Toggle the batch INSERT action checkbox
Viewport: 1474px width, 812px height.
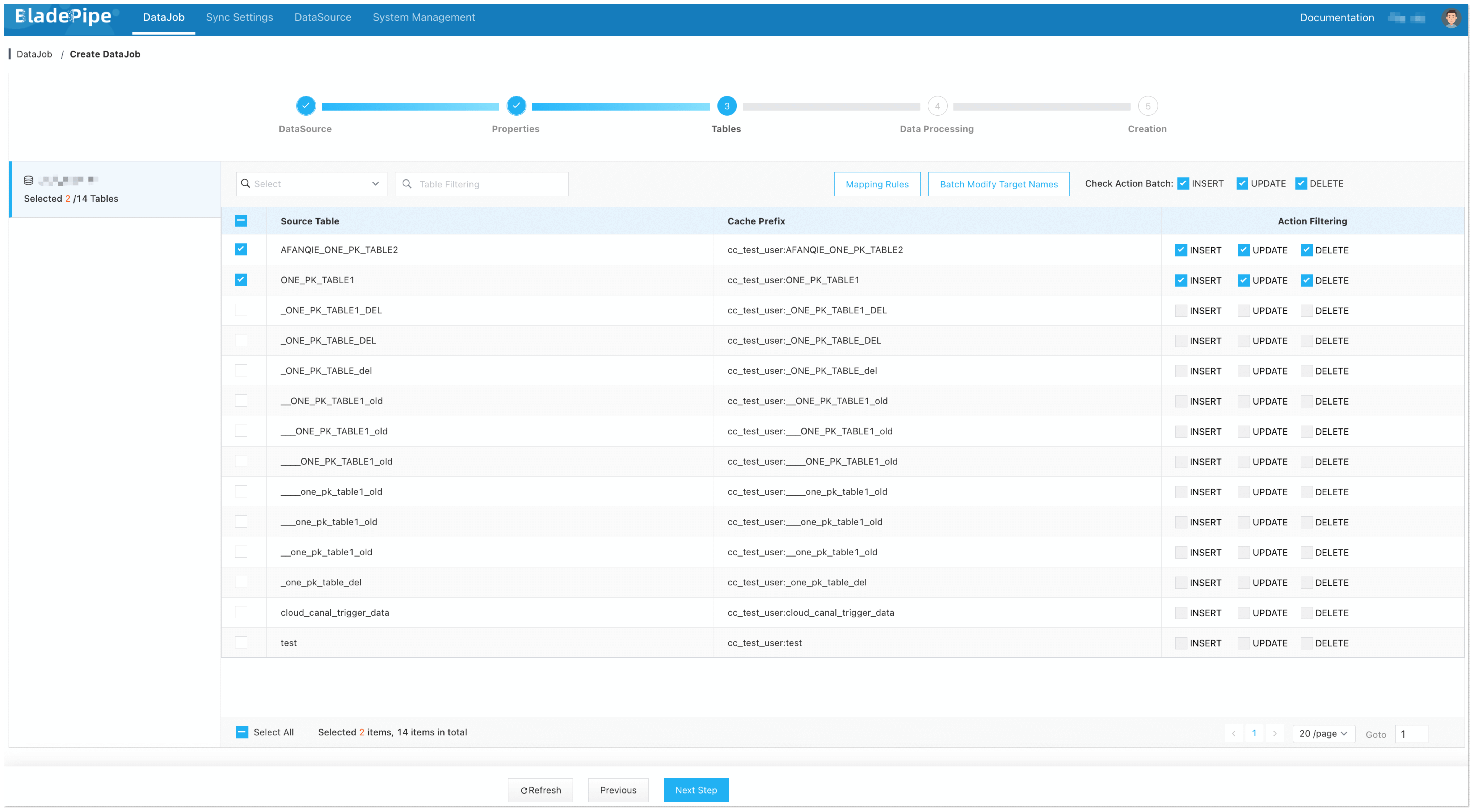pyautogui.click(x=1183, y=184)
